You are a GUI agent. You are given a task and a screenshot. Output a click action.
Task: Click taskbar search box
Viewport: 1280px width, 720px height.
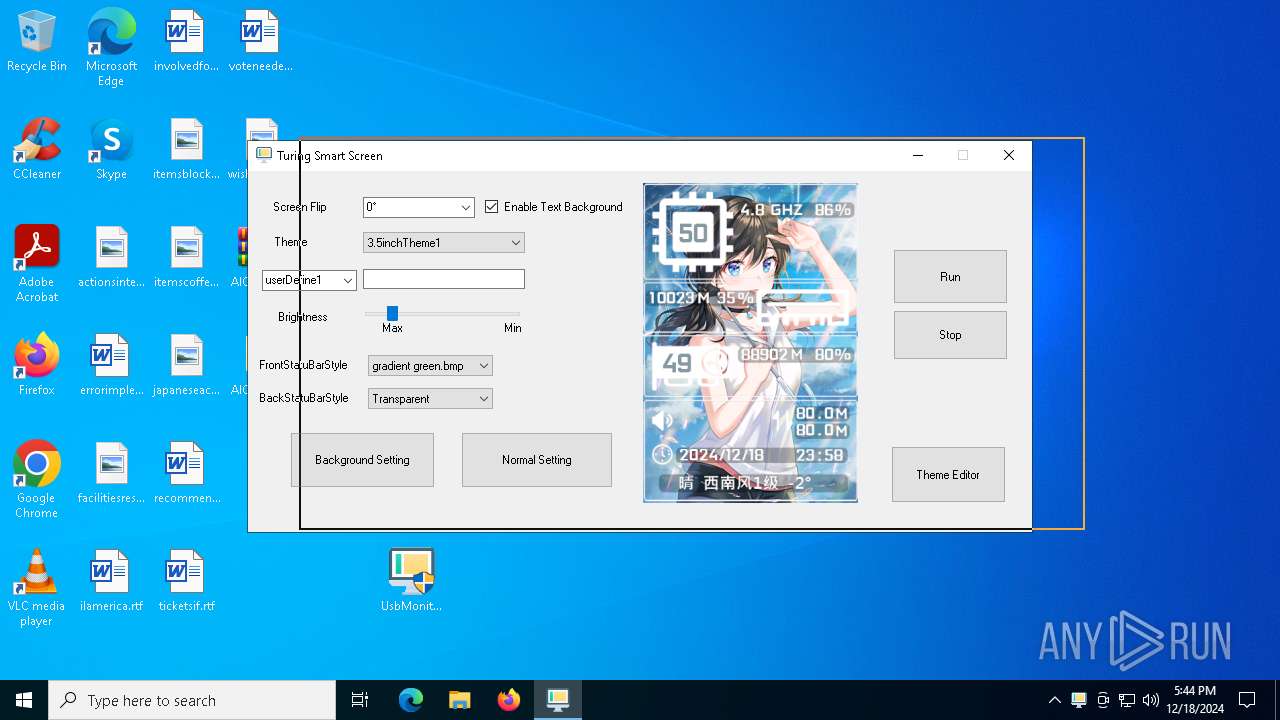click(x=192, y=700)
